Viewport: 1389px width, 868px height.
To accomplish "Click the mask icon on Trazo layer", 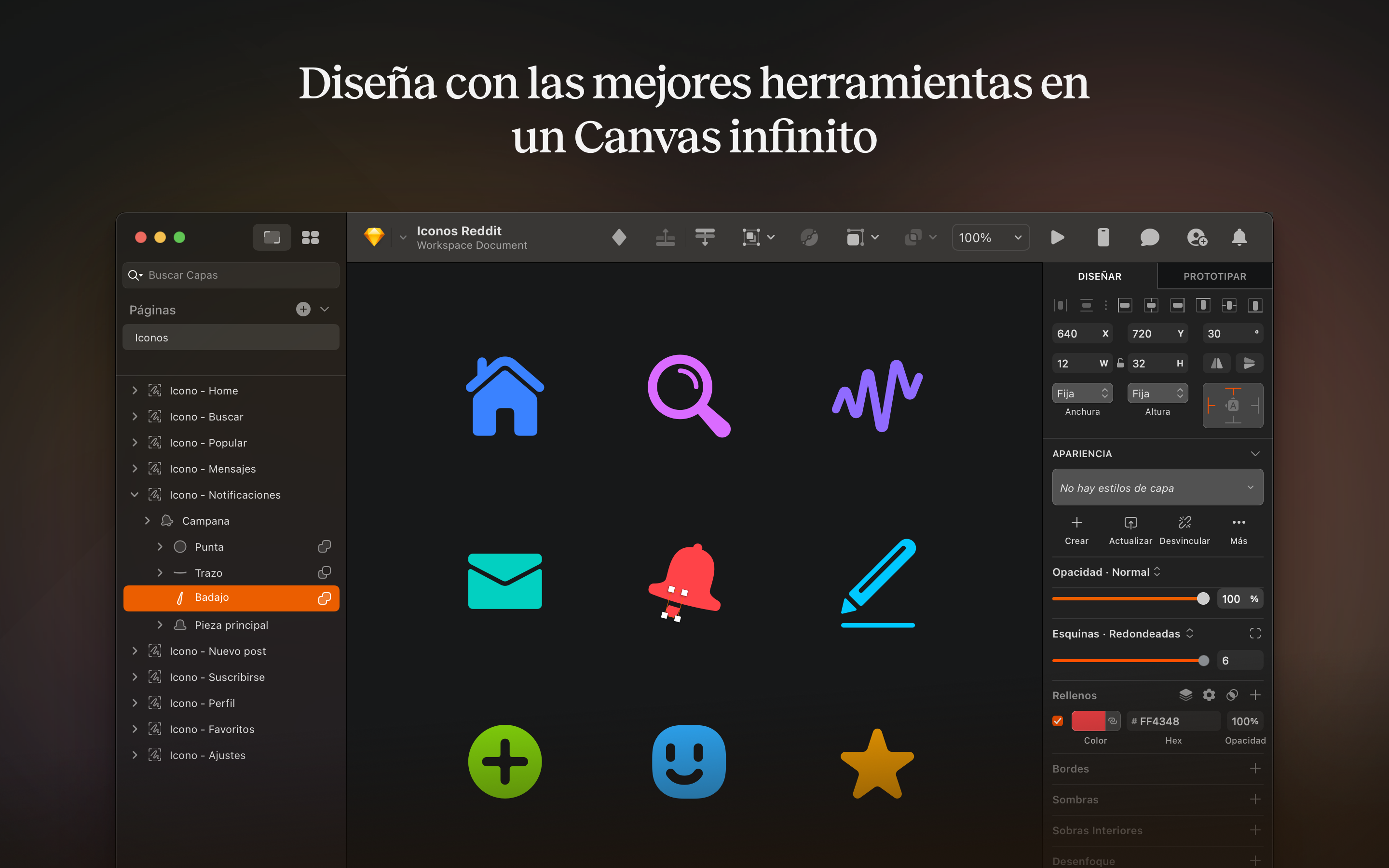I will tap(324, 572).
